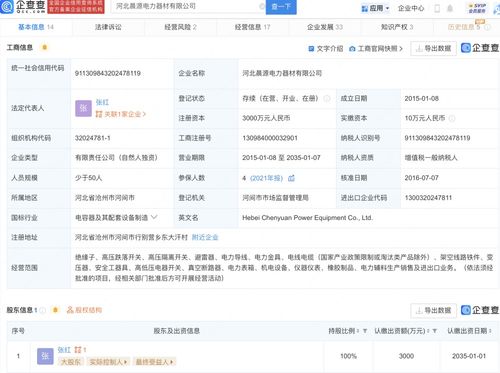Select 认缴出资日期 value 2035-01-01

point(469,356)
